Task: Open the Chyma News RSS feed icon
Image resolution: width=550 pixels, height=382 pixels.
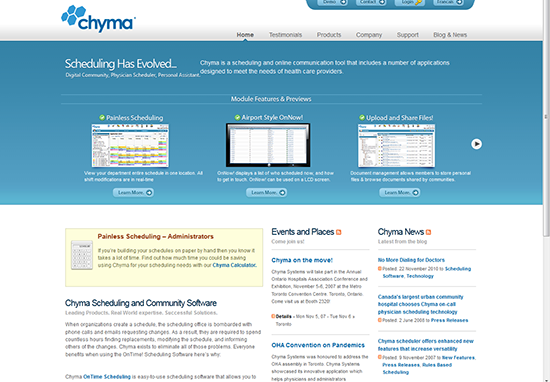Action: [428, 232]
